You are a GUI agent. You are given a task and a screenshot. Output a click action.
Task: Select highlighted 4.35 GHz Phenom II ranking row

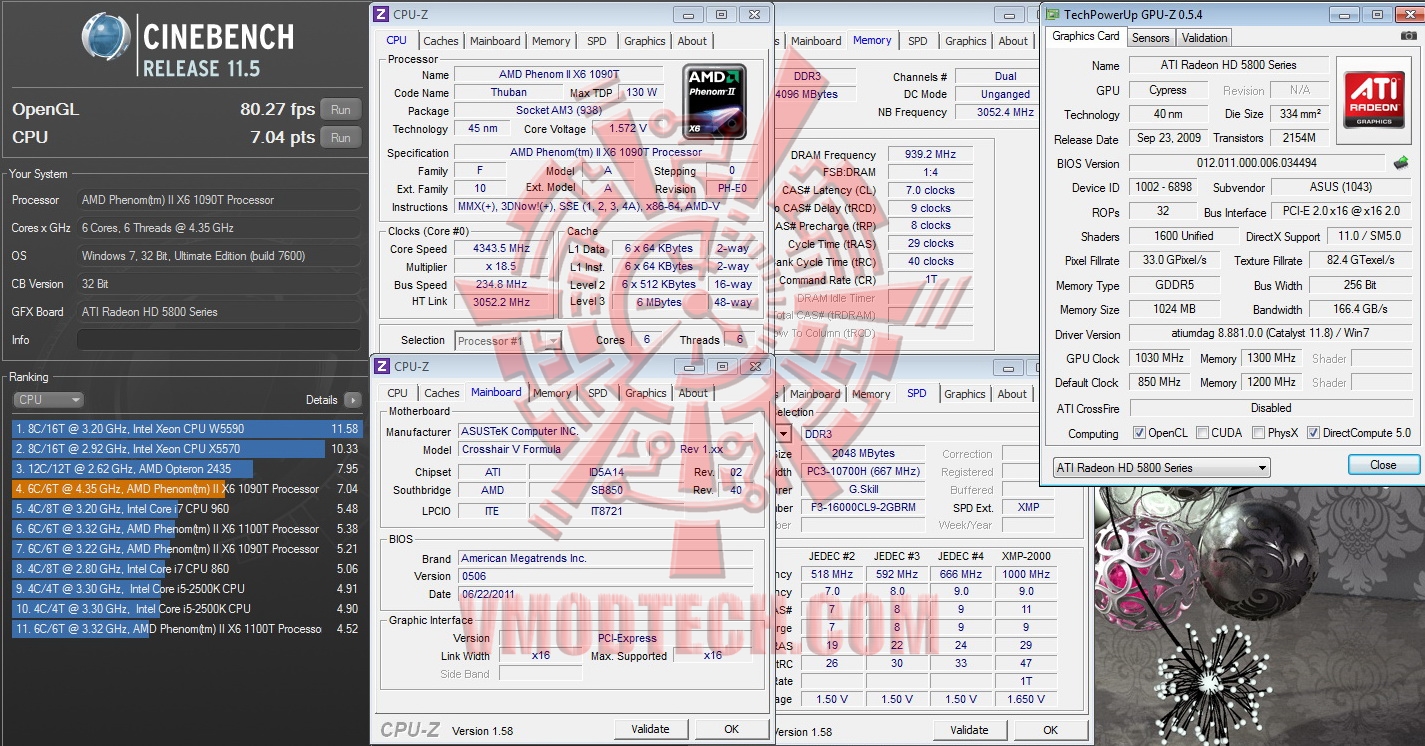click(x=187, y=489)
